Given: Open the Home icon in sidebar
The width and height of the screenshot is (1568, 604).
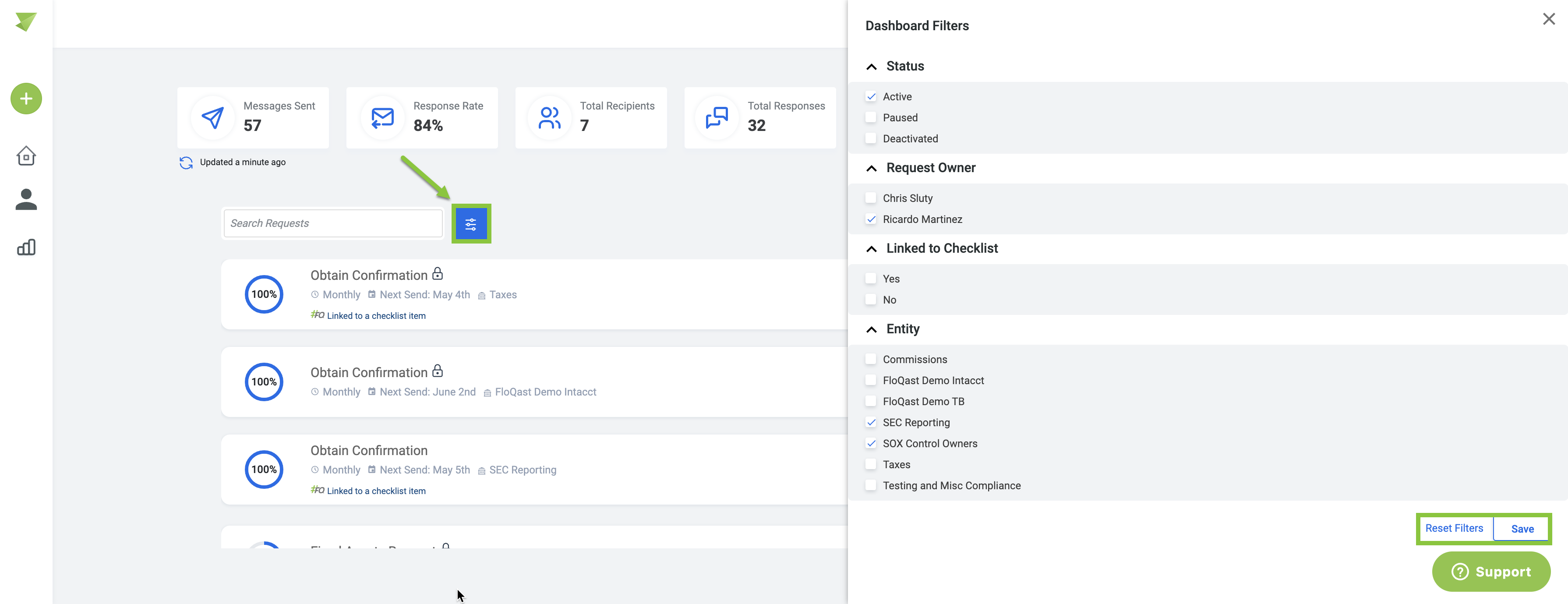Looking at the screenshot, I should pyautogui.click(x=26, y=156).
